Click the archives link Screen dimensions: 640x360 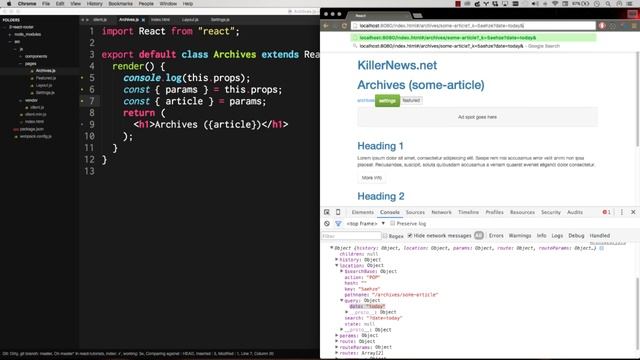[x=366, y=100]
